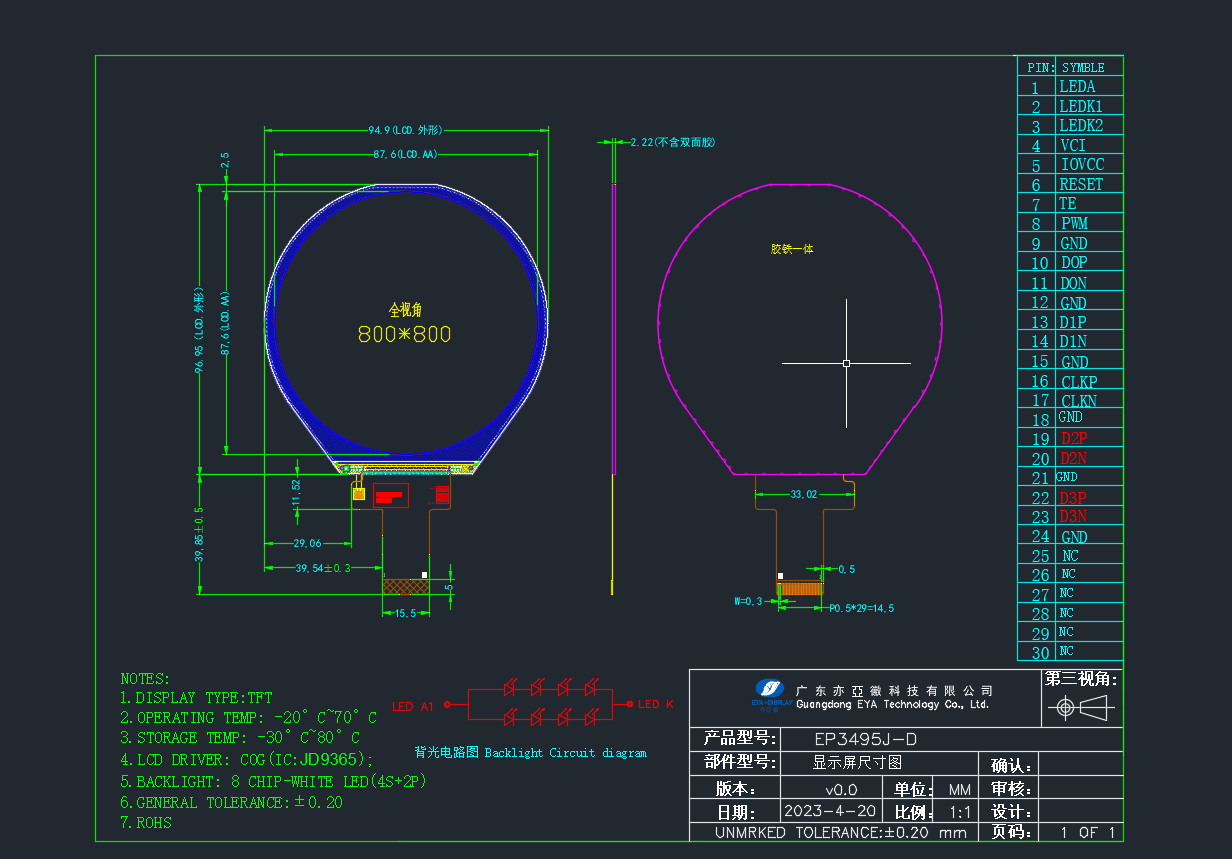Click the VCI pin symbol
The image size is (1232, 859).
coord(1073,145)
